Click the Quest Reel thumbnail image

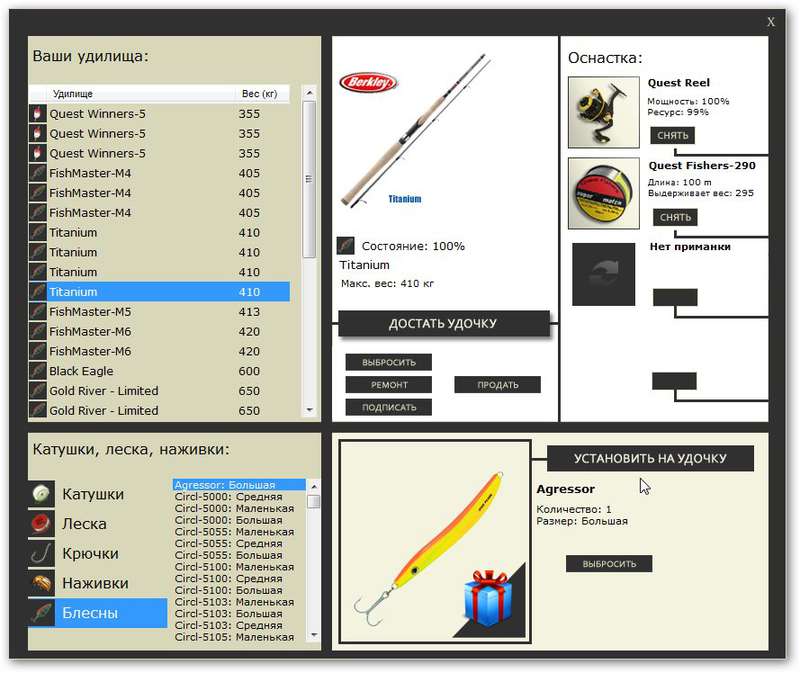click(x=604, y=112)
